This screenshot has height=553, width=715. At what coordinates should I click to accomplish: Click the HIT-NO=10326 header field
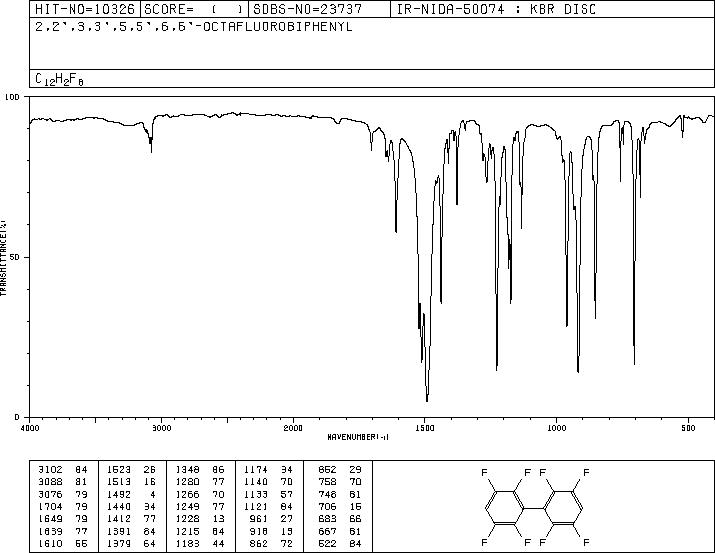[85, 9]
